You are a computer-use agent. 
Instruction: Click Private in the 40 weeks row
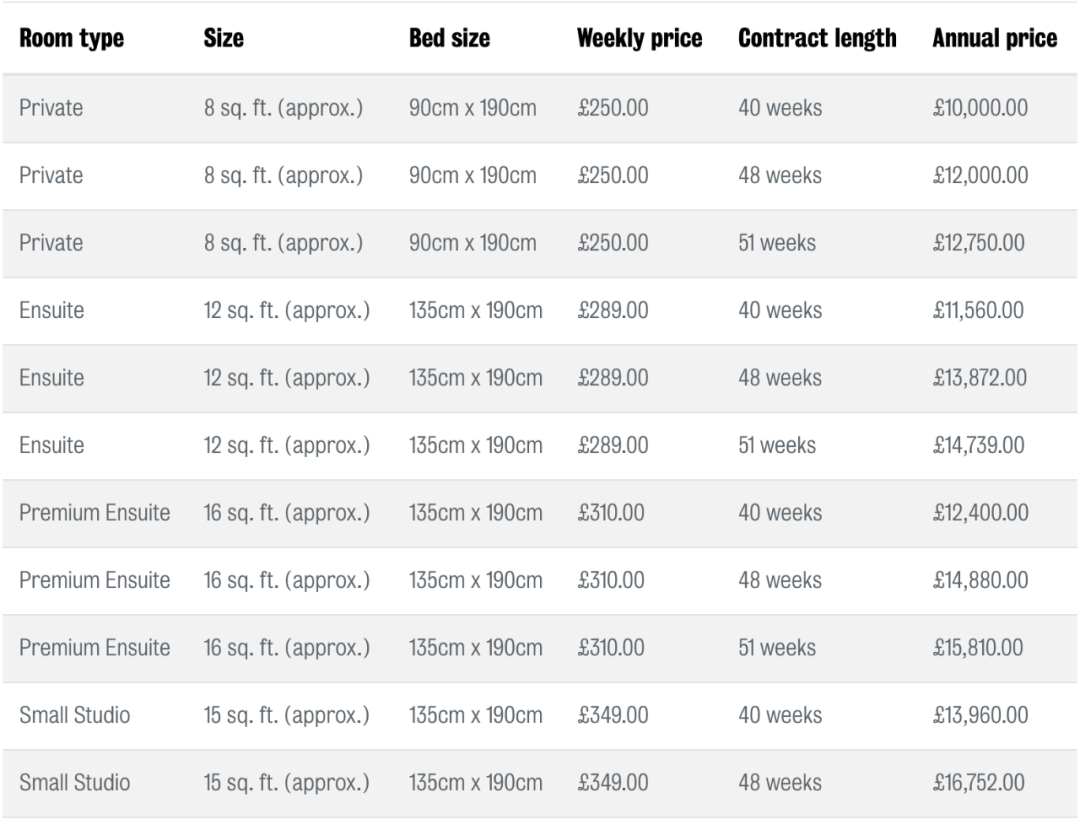pyautogui.click(x=51, y=108)
